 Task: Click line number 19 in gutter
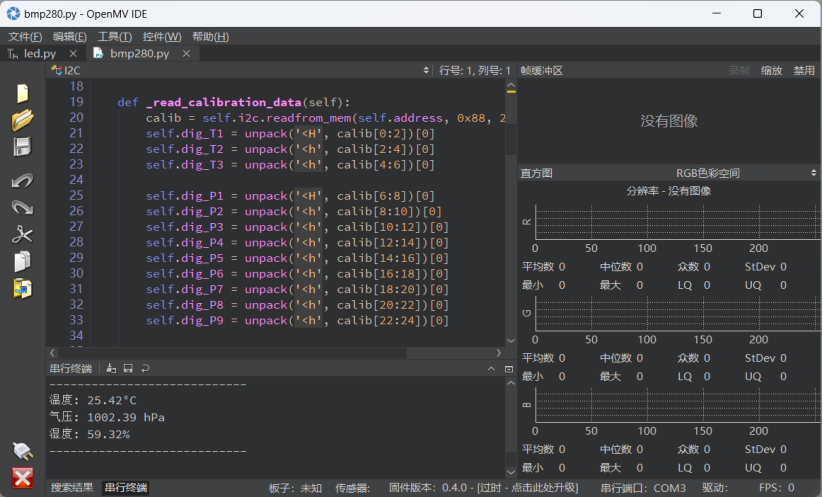pyautogui.click(x=77, y=102)
